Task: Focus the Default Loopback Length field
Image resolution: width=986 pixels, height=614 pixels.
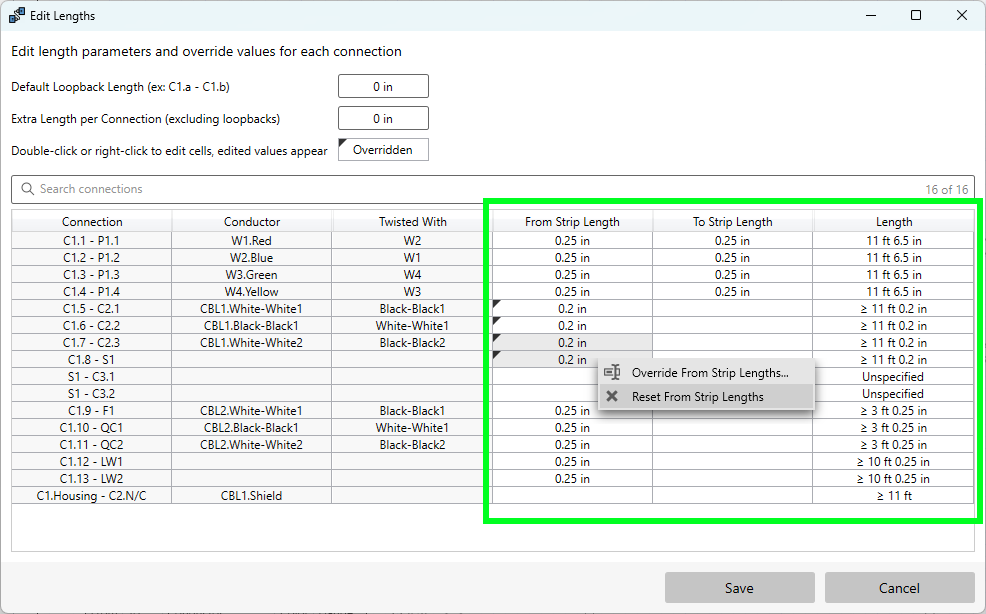Action: [383, 86]
